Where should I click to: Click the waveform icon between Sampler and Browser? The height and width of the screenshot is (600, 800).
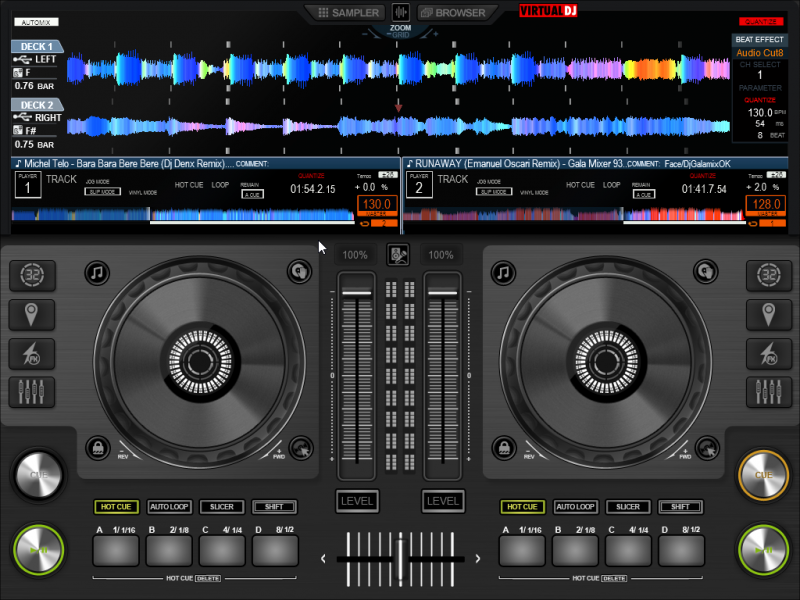click(x=401, y=12)
